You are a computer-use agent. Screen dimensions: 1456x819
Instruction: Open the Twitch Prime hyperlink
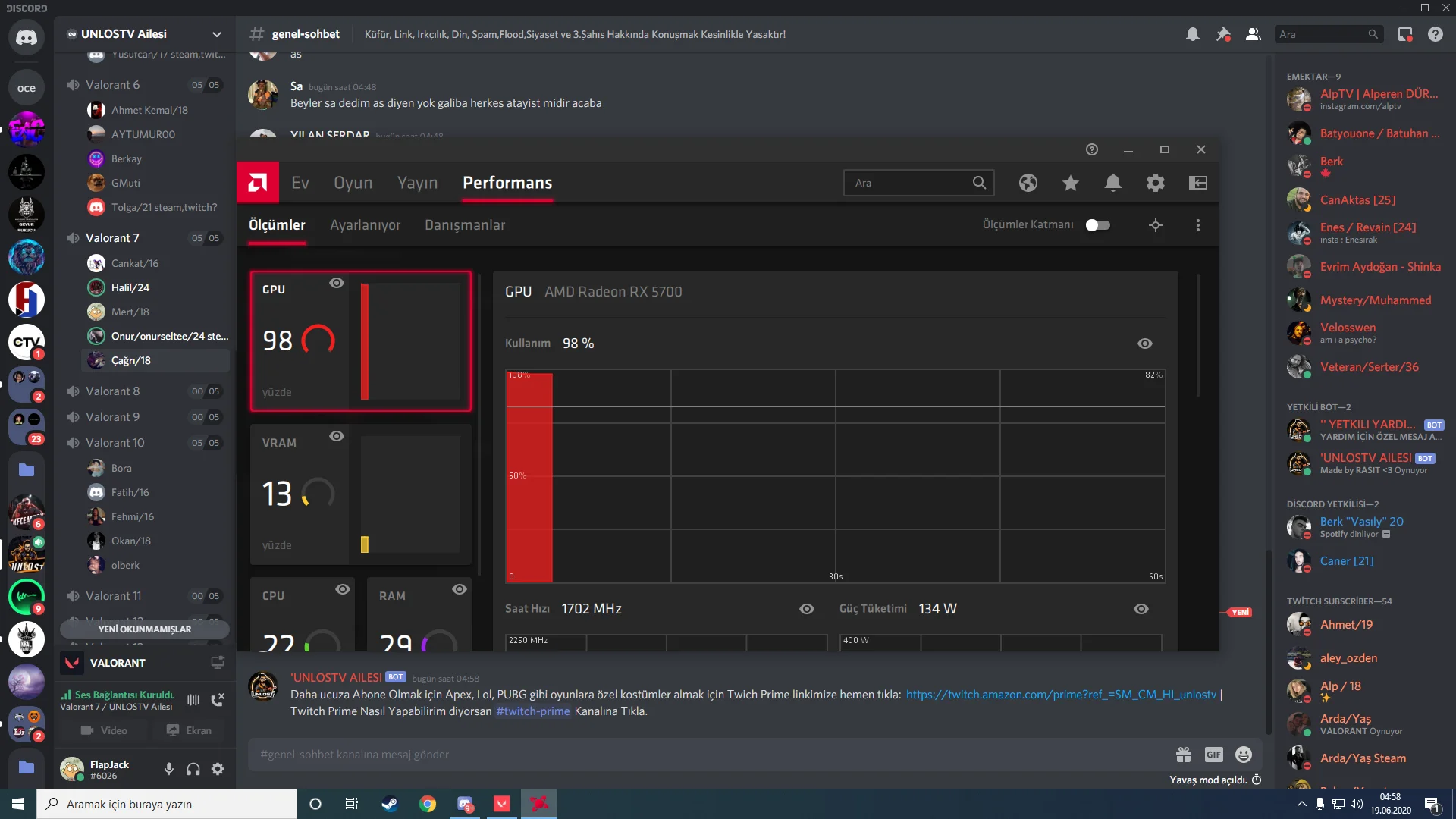[1060, 695]
